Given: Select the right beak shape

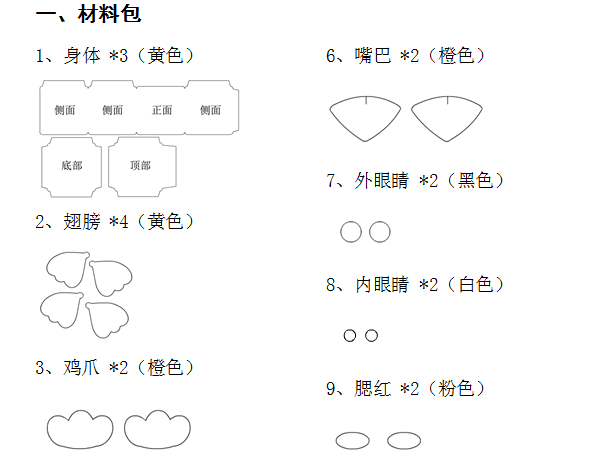Looking at the screenshot, I should coord(447,119).
